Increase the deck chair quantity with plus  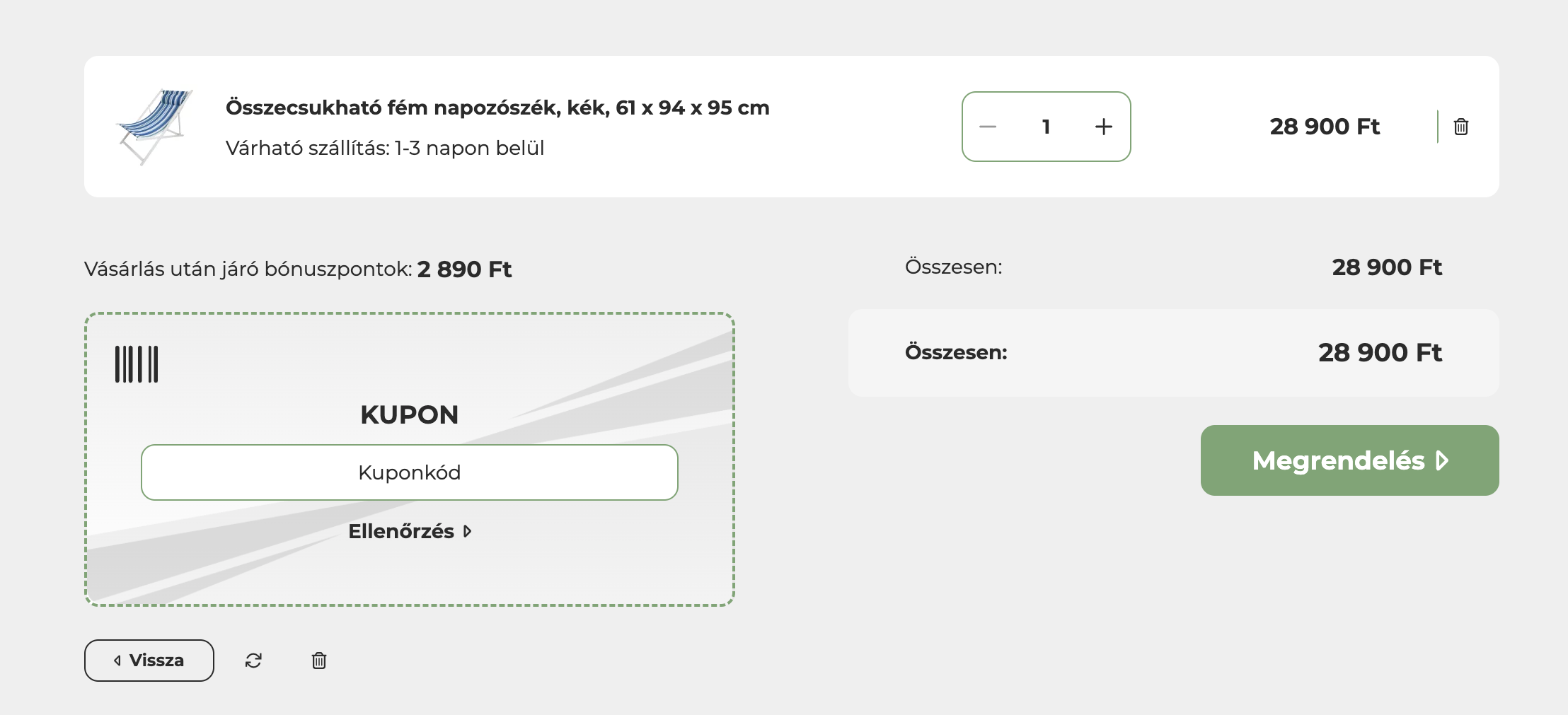click(x=1104, y=127)
